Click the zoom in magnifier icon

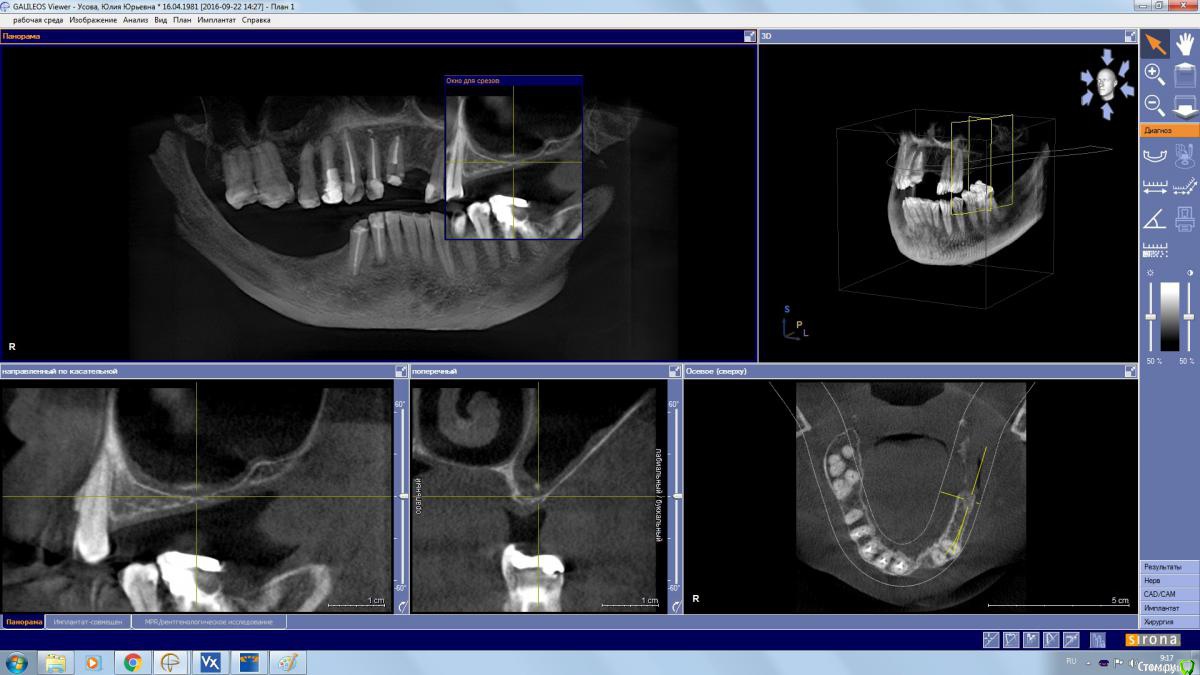point(1154,73)
